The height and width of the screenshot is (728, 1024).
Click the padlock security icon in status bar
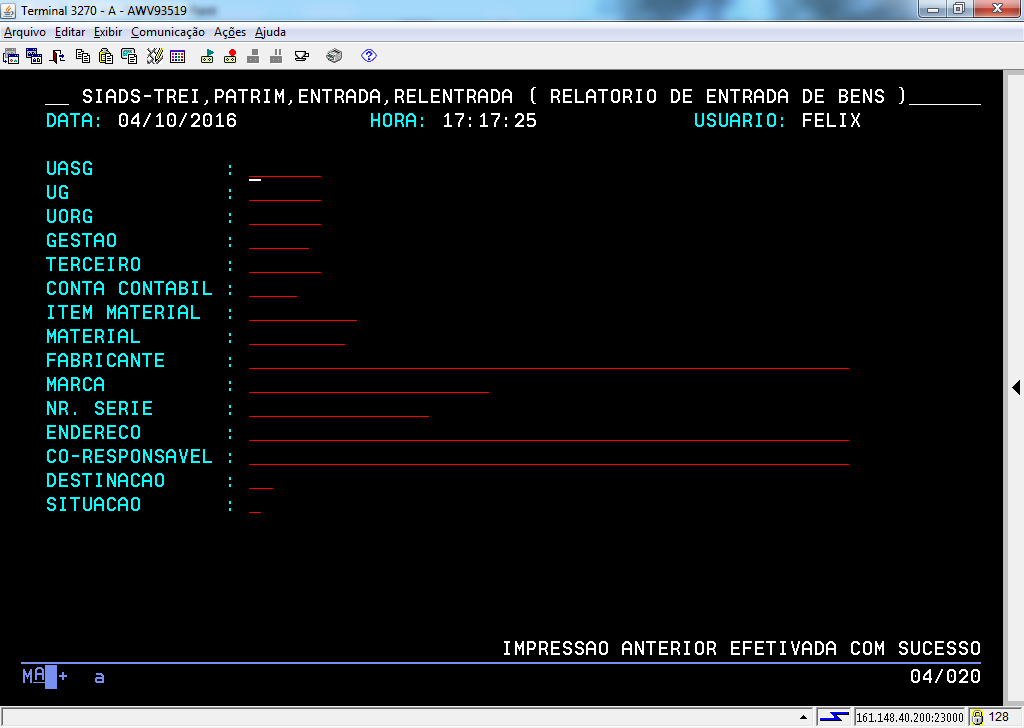coord(977,718)
